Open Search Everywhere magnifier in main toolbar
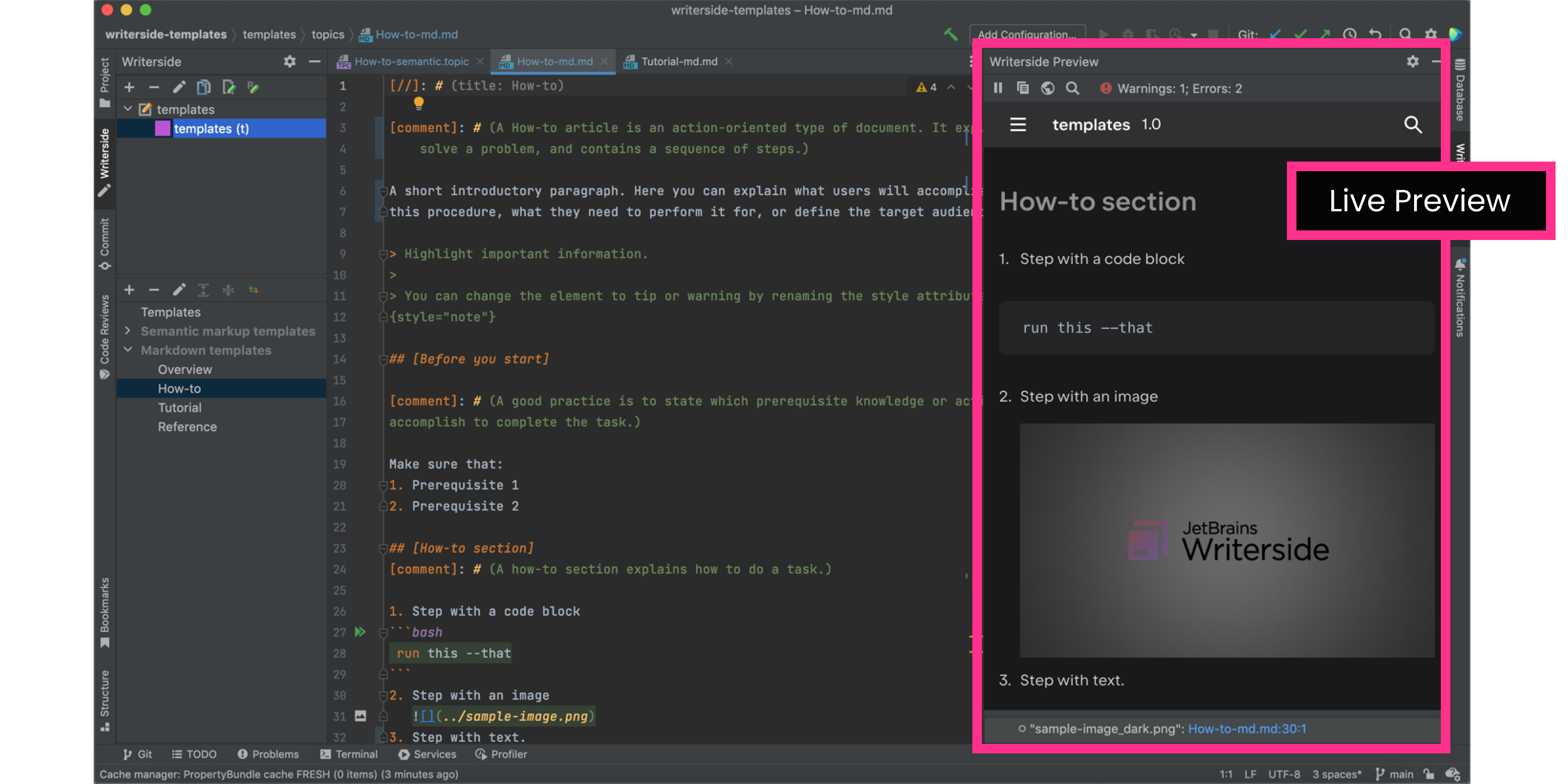This screenshot has height=784, width=1568. tap(1405, 34)
